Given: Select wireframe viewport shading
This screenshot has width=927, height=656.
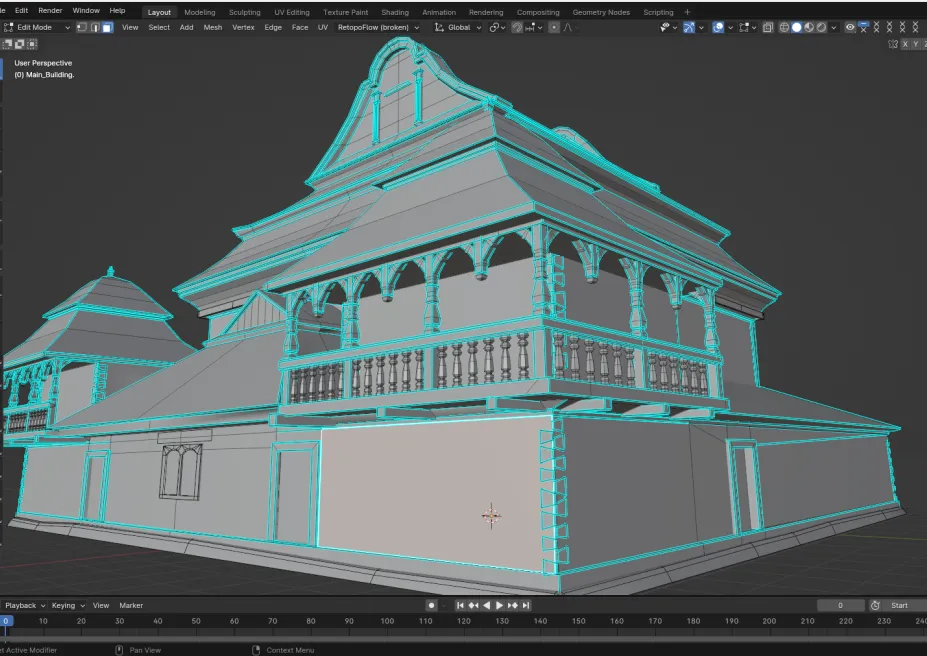Looking at the screenshot, I should point(784,27).
